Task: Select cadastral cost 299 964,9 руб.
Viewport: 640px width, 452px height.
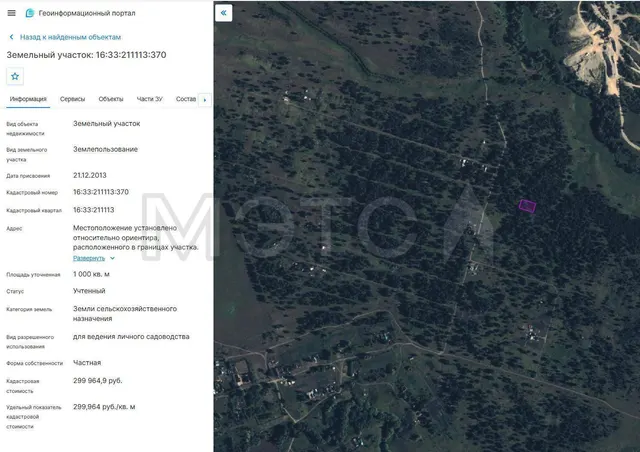Action: point(98,381)
